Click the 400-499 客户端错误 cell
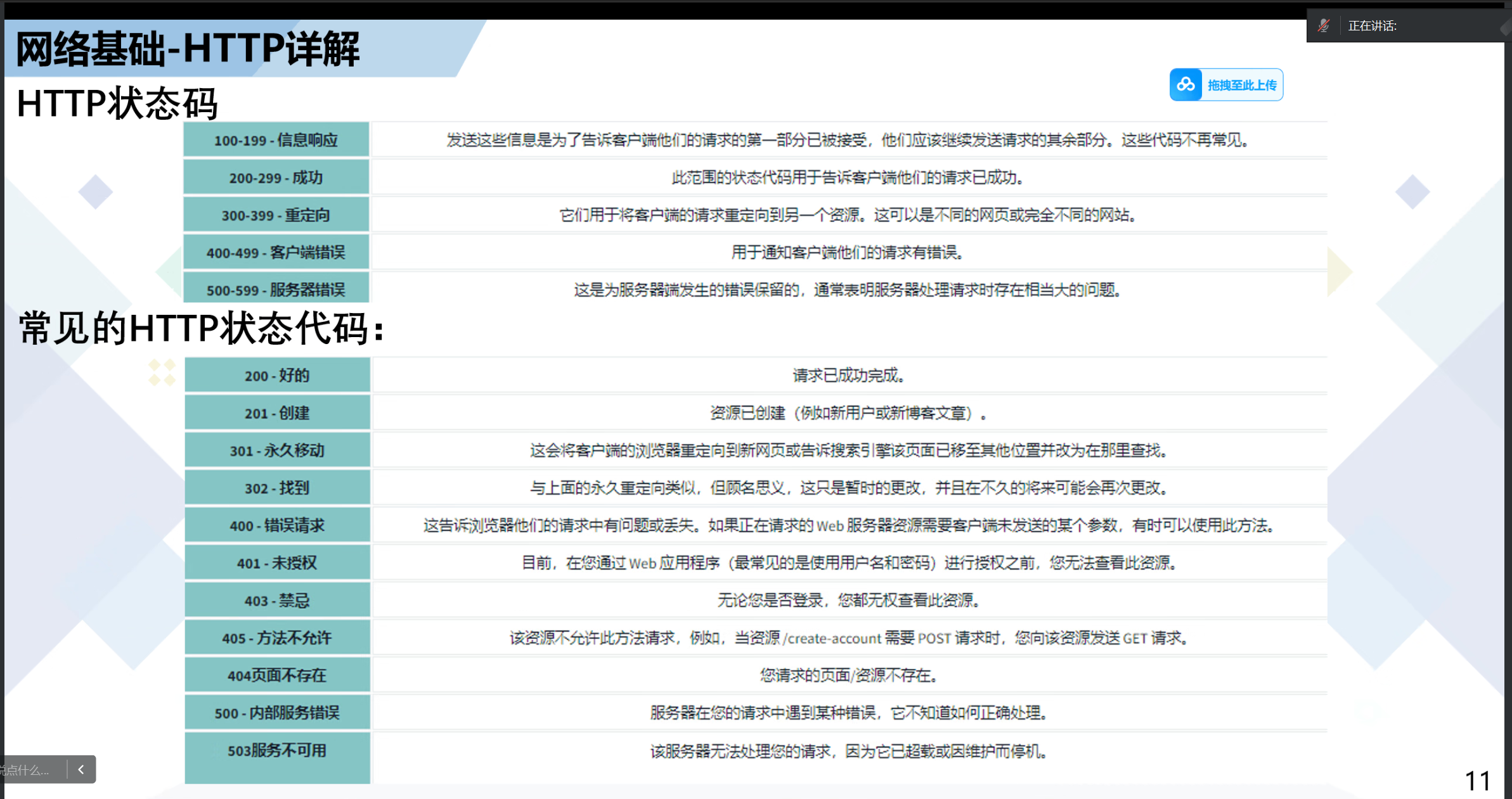This screenshot has width=1512, height=799. tap(276, 252)
